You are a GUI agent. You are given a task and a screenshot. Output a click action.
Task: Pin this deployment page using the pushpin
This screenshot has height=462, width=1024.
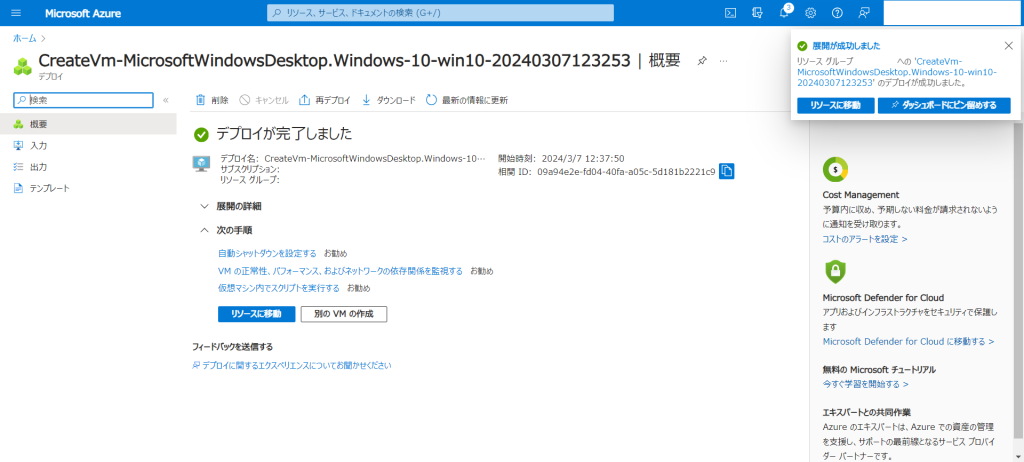[701, 61]
